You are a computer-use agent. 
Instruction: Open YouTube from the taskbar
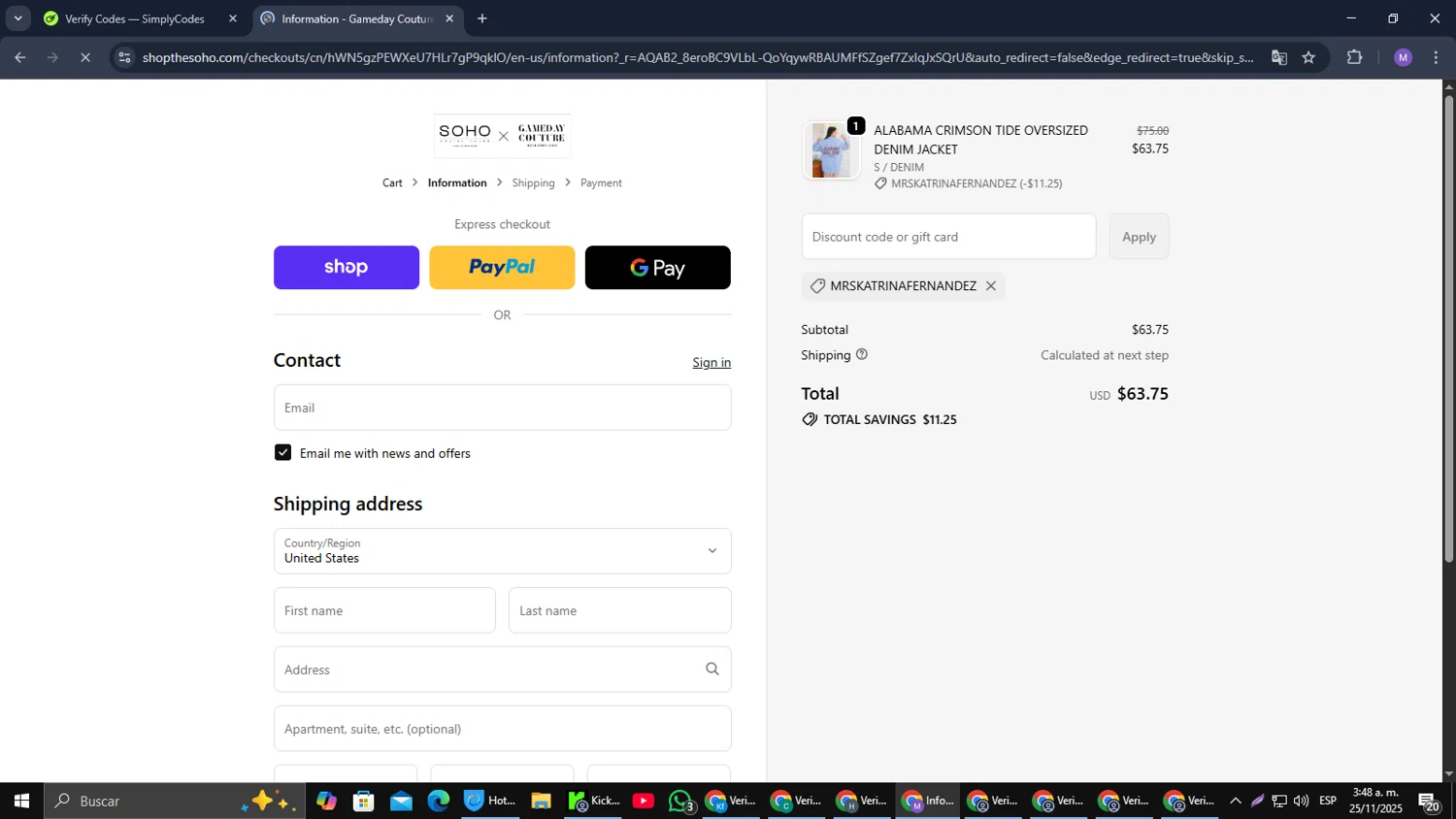tap(643, 801)
